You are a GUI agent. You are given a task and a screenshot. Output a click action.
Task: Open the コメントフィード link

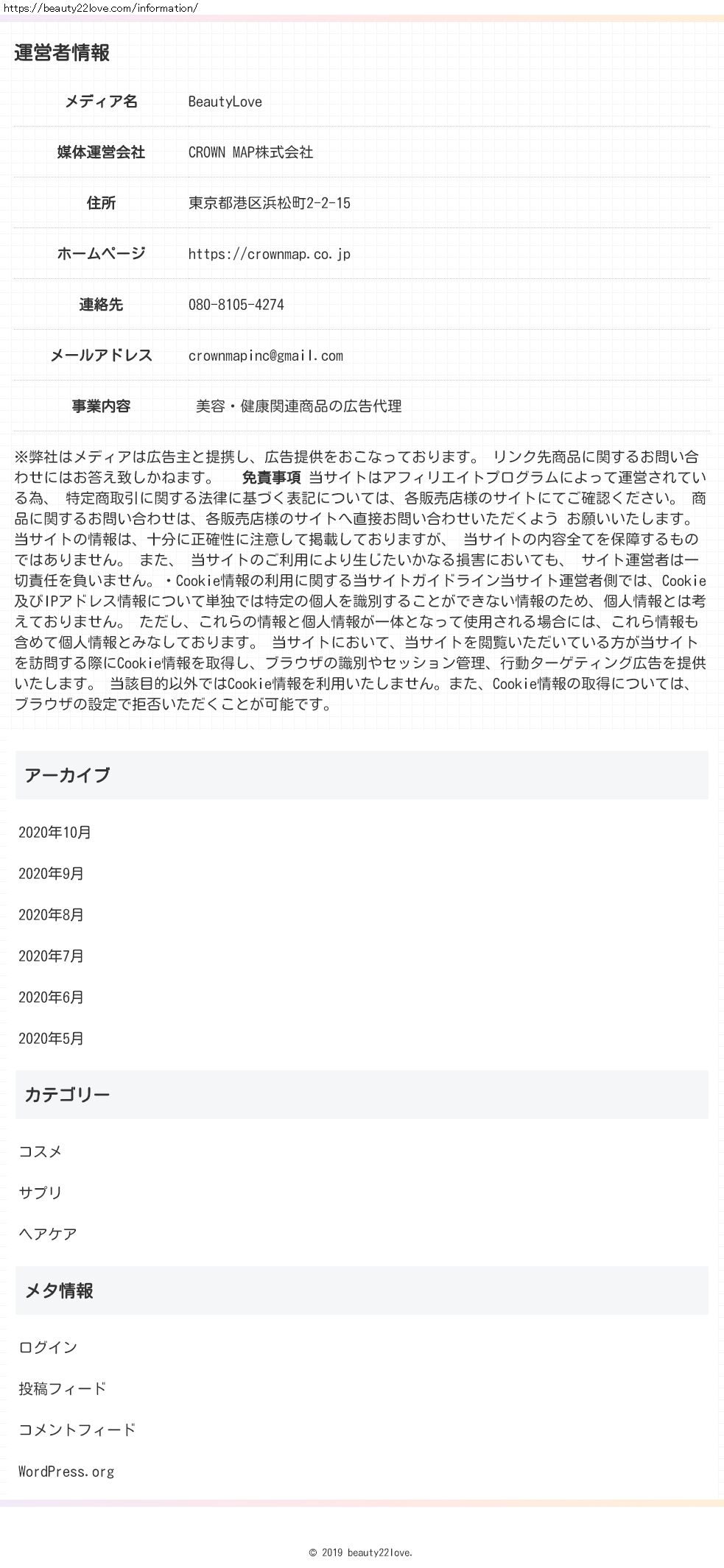pos(77,1430)
